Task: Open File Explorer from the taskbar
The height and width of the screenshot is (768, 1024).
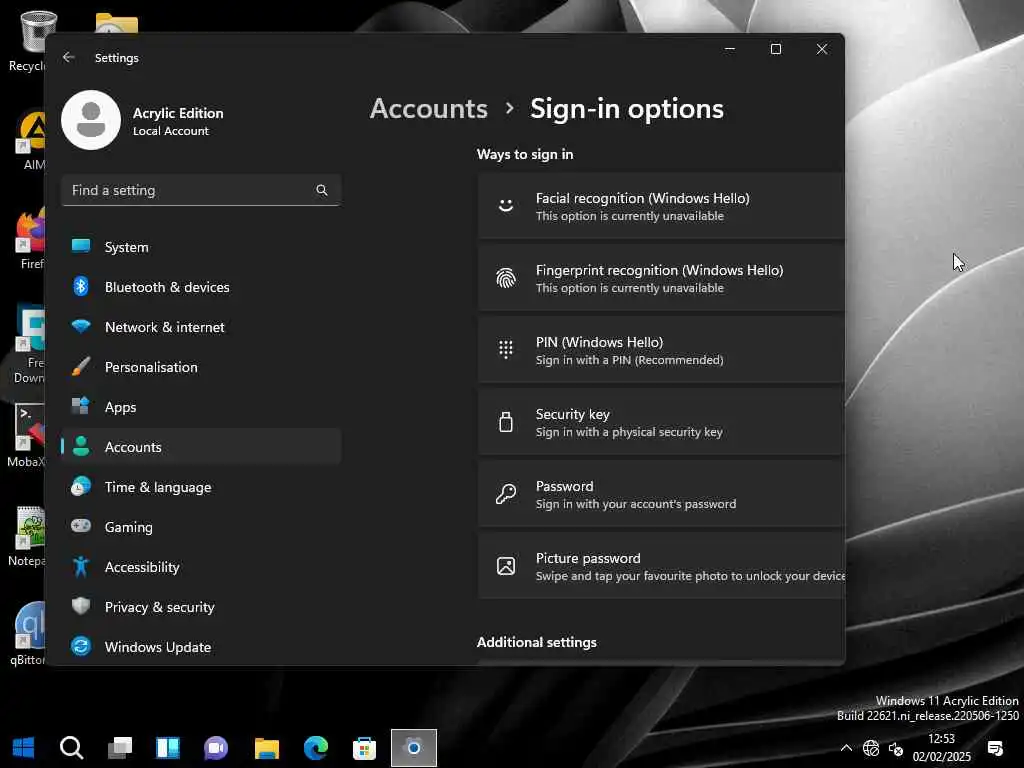Action: click(x=266, y=748)
